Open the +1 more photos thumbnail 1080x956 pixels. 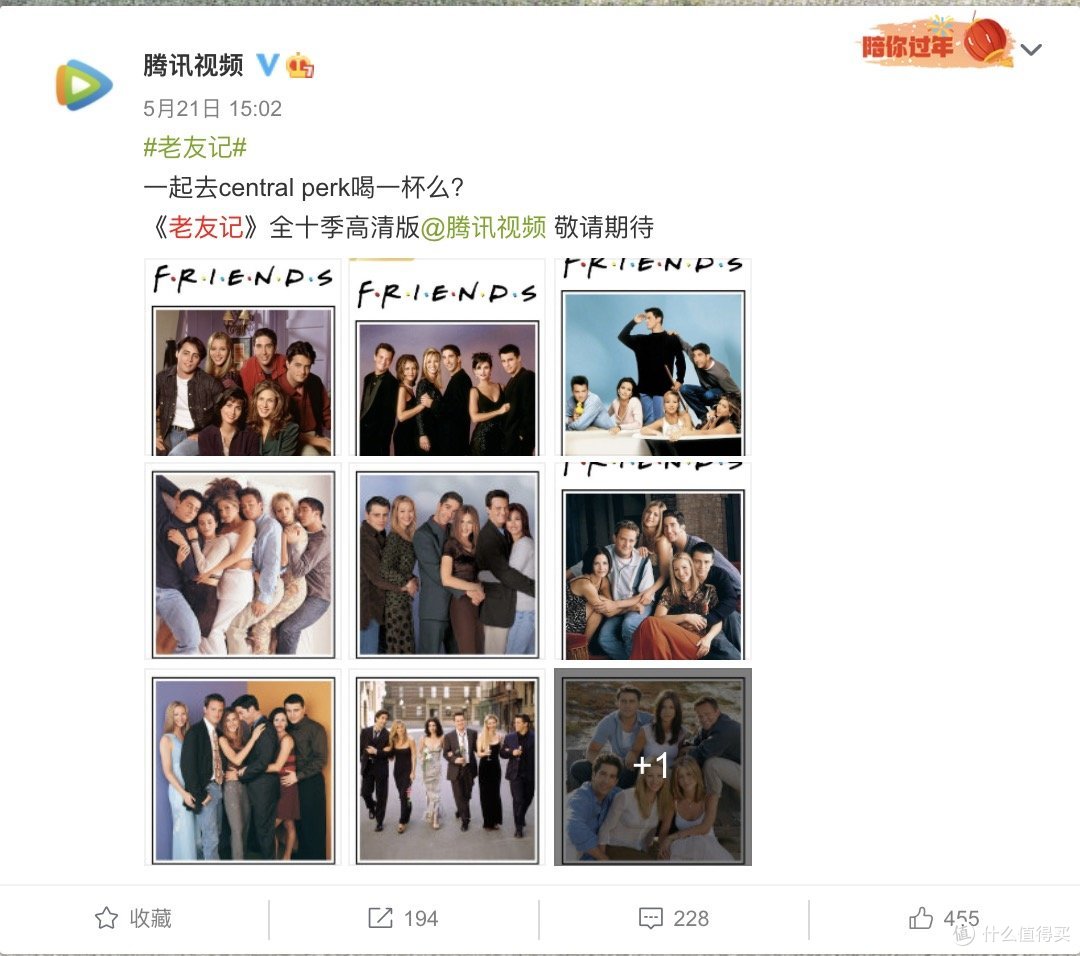pos(653,767)
